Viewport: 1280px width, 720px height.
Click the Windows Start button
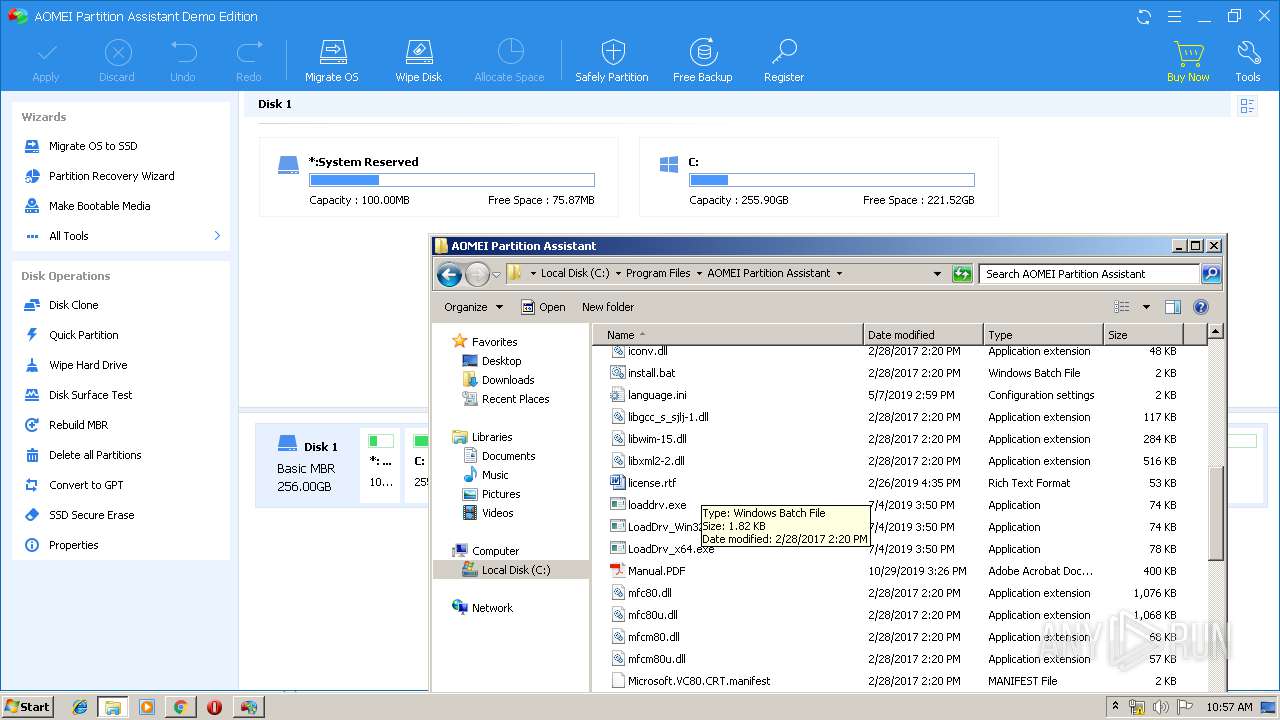[28, 706]
